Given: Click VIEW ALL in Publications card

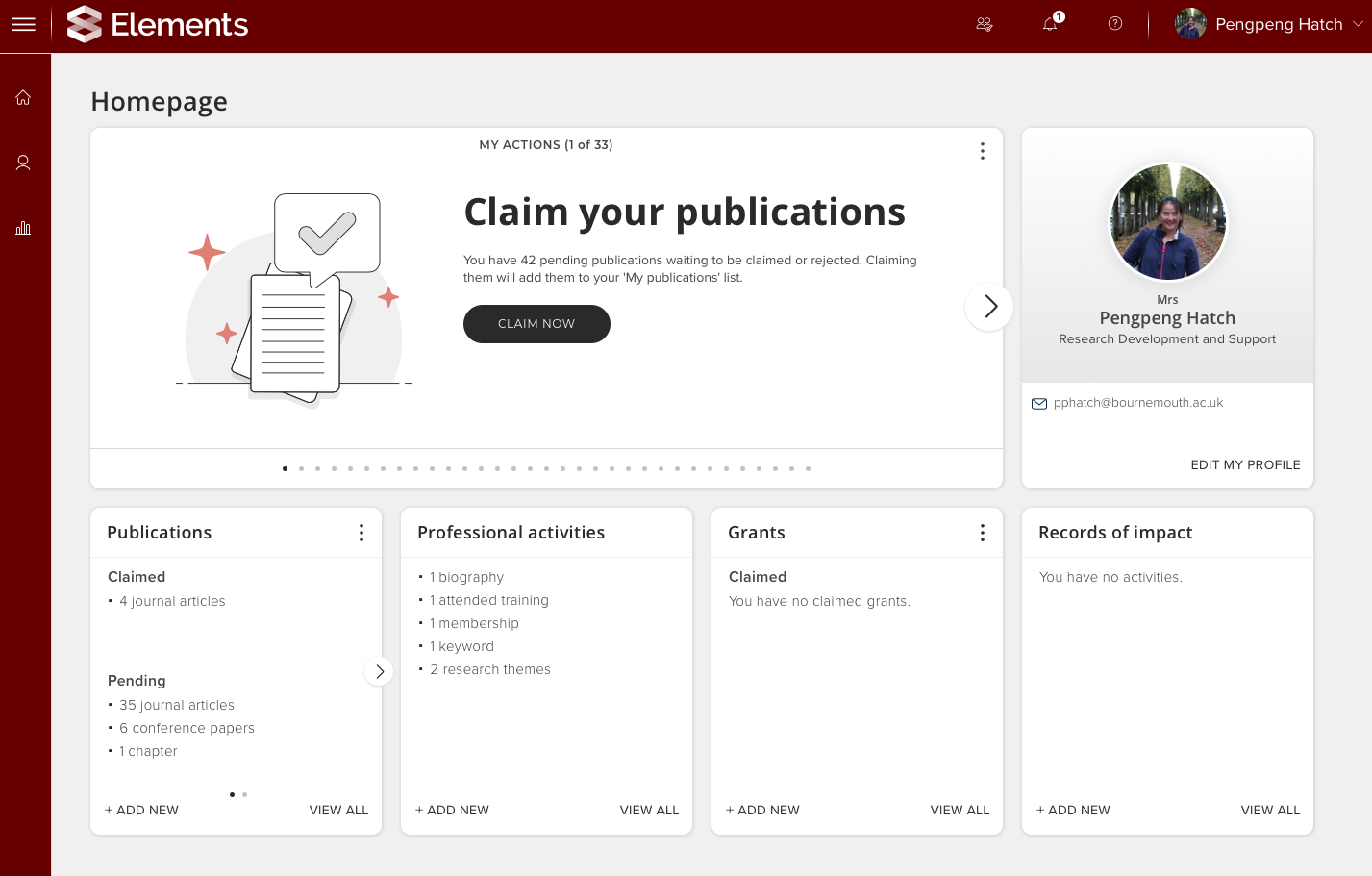Looking at the screenshot, I should (x=338, y=810).
